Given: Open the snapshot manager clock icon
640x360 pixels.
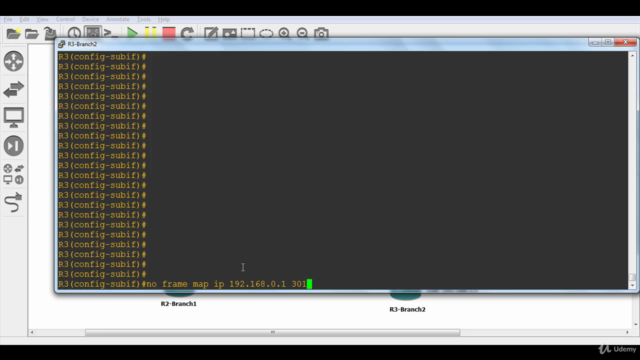Looking at the screenshot, I should [74, 33].
